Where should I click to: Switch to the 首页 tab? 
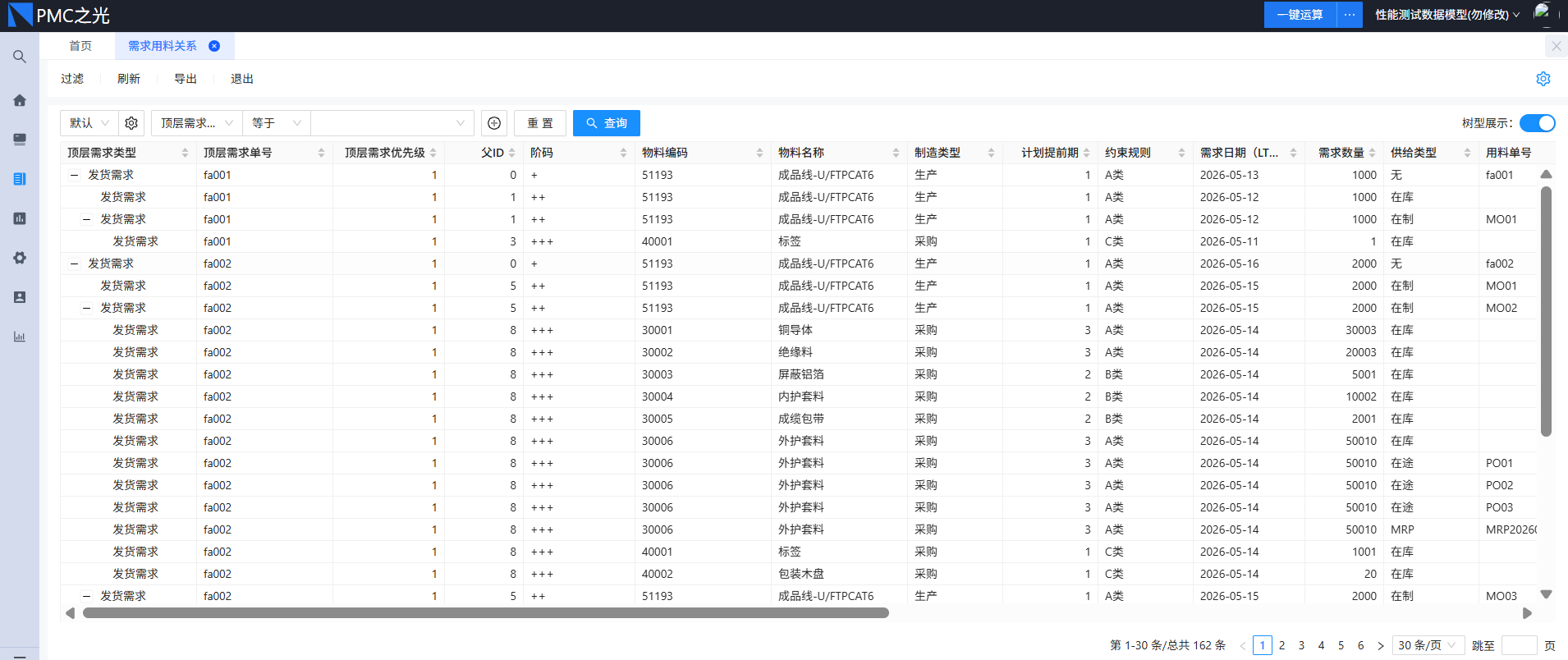(x=80, y=46)
